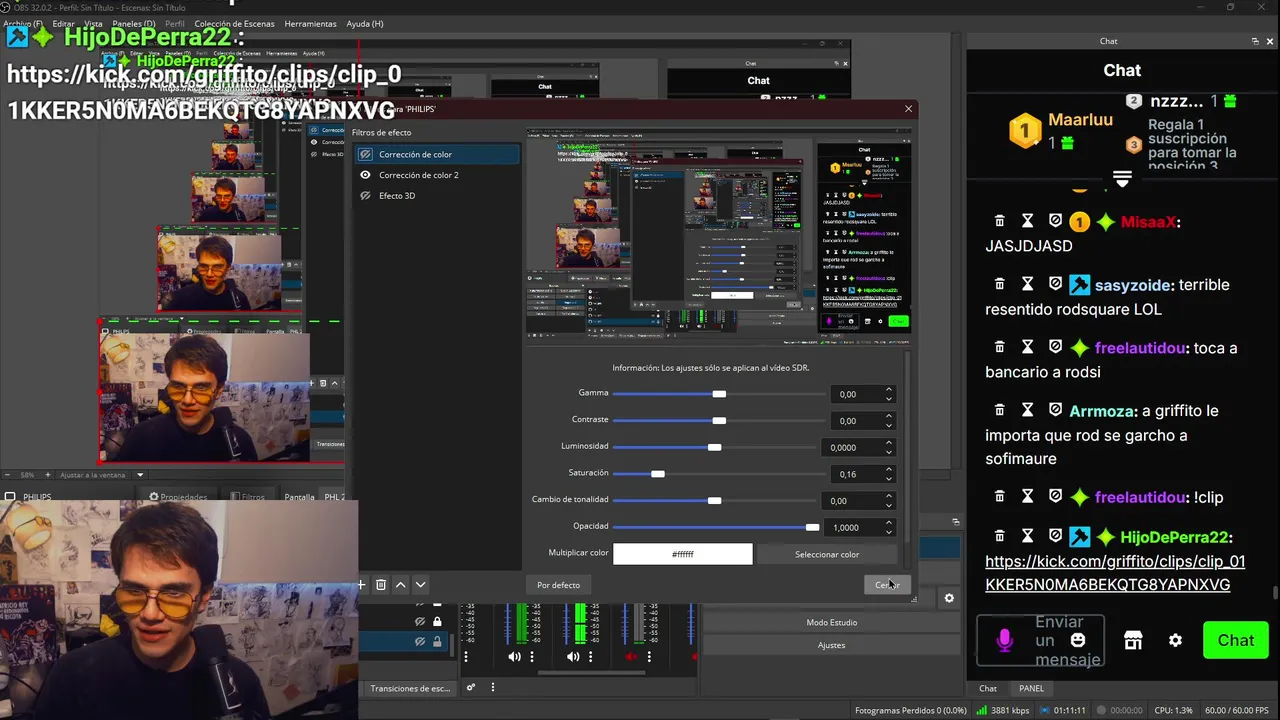Open the Paneles menu
This screenshot has height=720, width=1280.
[134, 23]
